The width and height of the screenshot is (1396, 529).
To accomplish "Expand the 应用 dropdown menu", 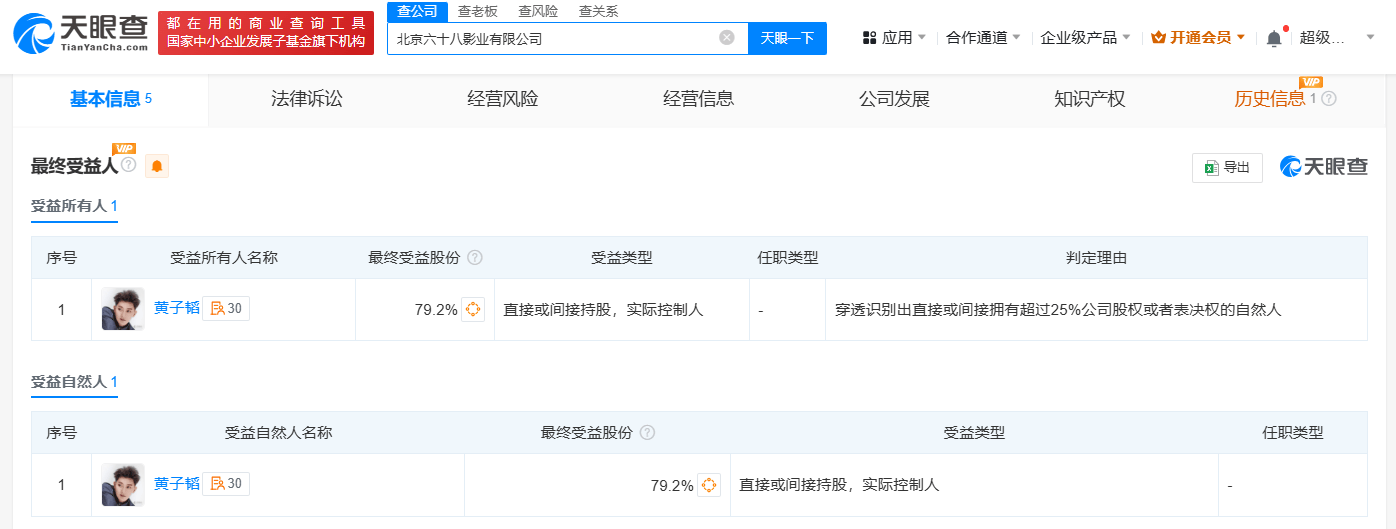I will point(895,38).
